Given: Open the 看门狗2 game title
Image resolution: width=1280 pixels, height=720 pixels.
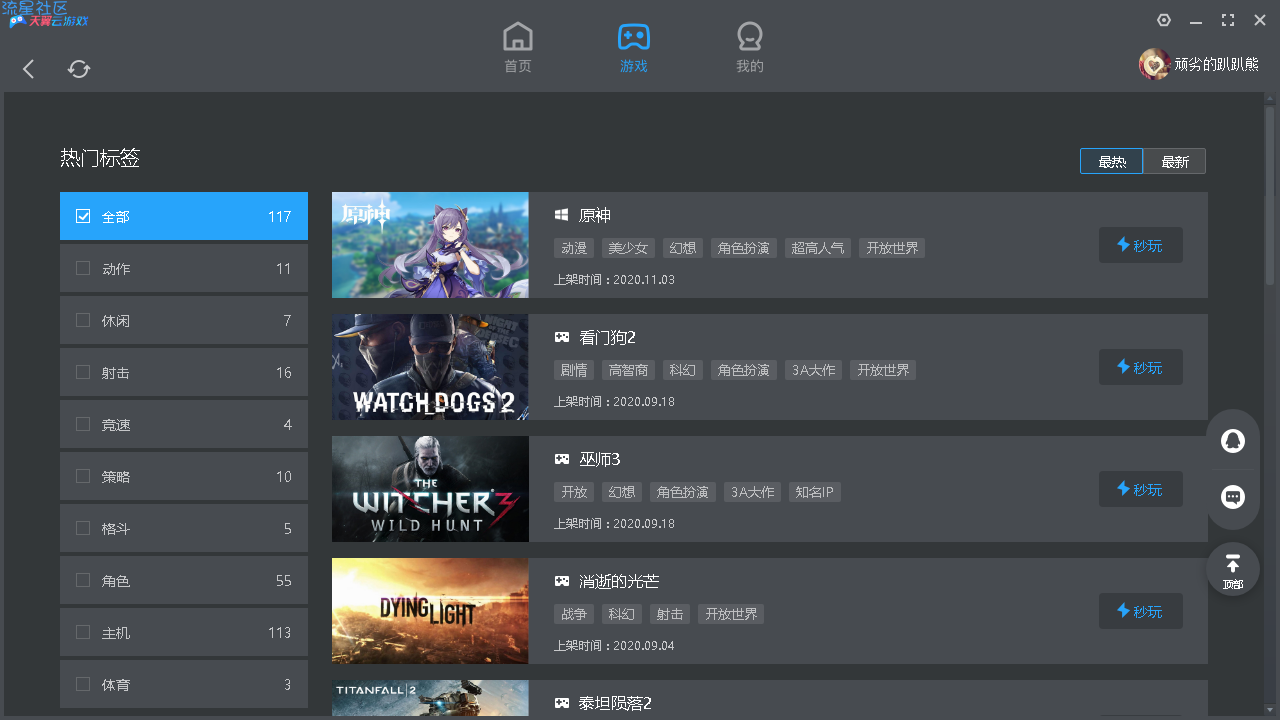Looking at the screenshot, I should 608,337.
